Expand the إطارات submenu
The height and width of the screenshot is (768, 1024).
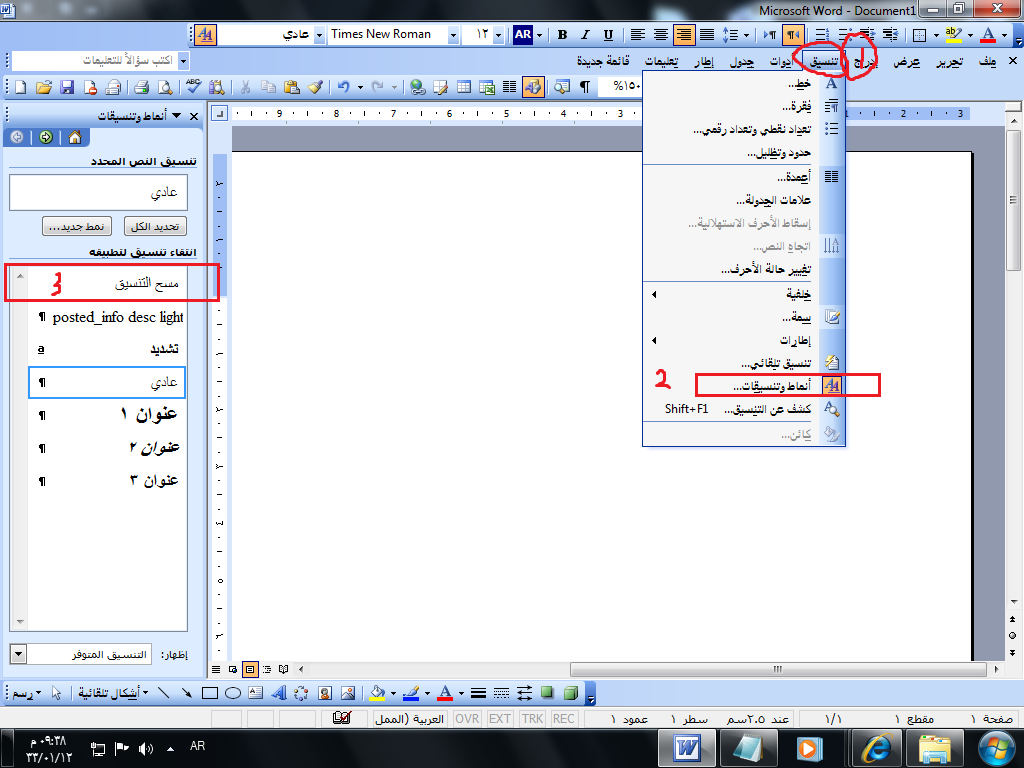point(730,340)
